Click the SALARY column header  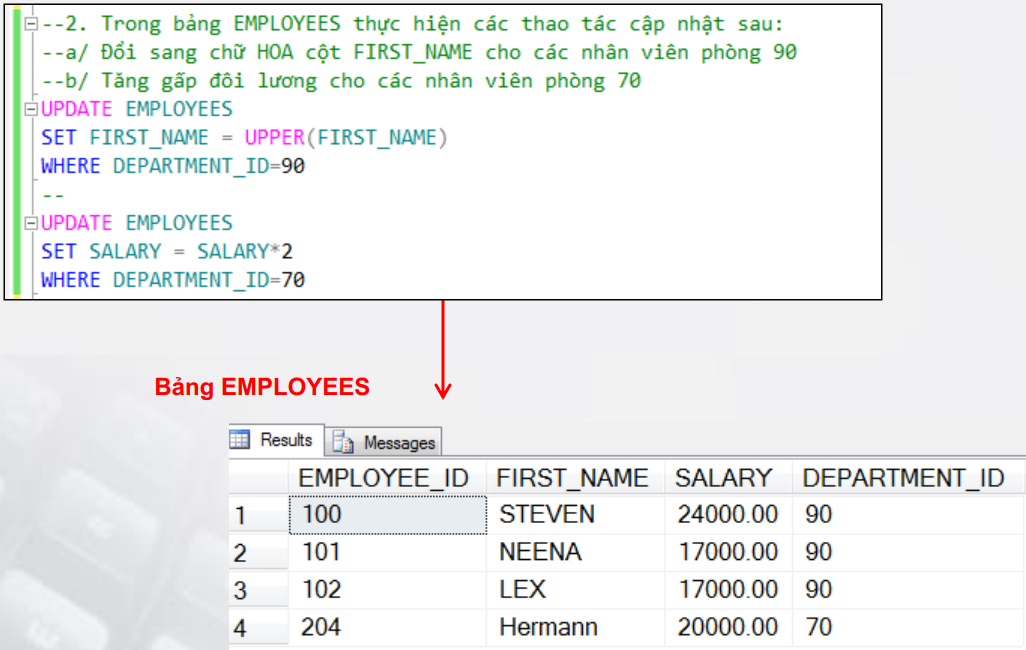(x=723, y=478)
